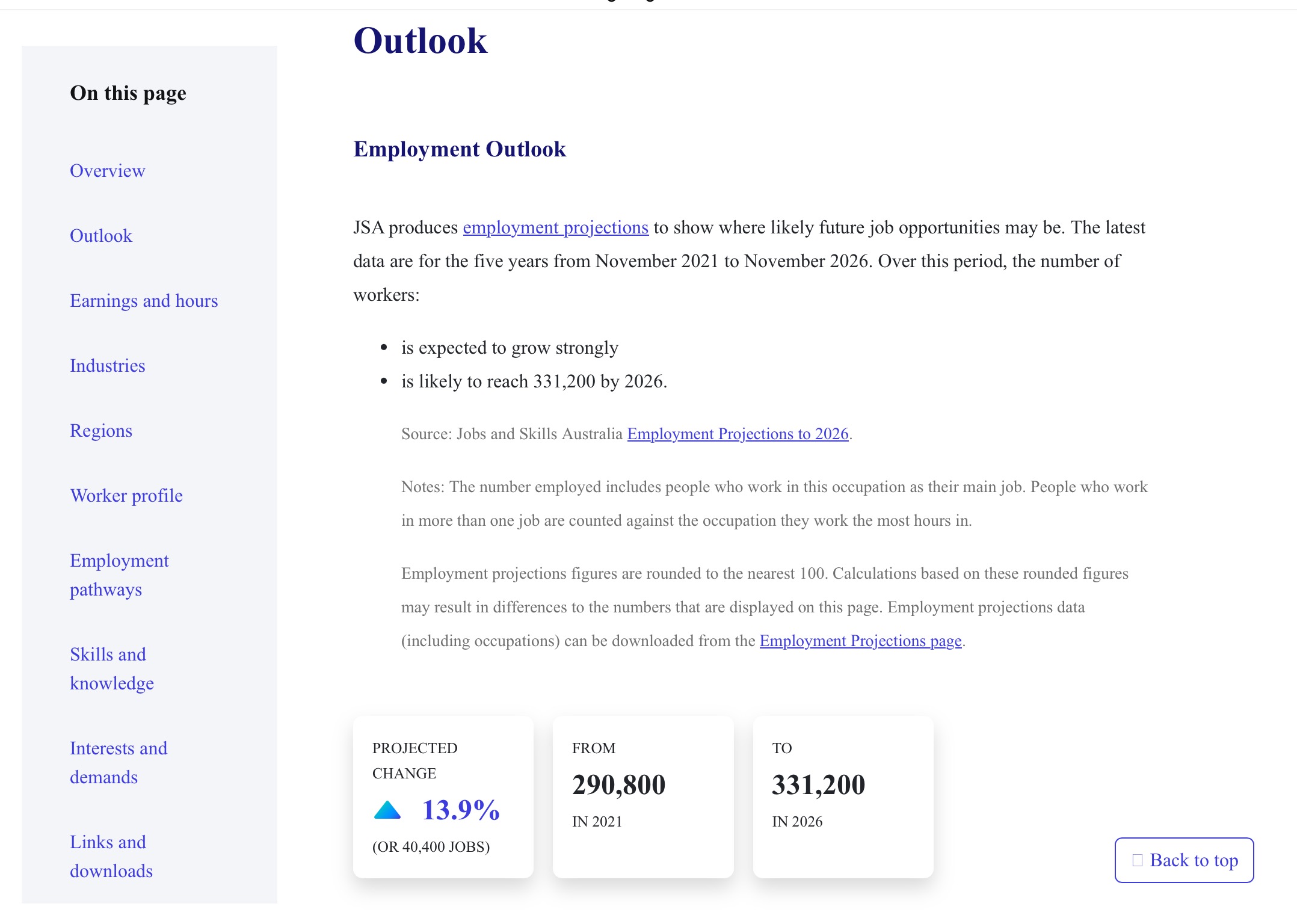This screenshot has width=1297, height=924.
Task: Click the main Outlook page heading
Action: [421, 41]
